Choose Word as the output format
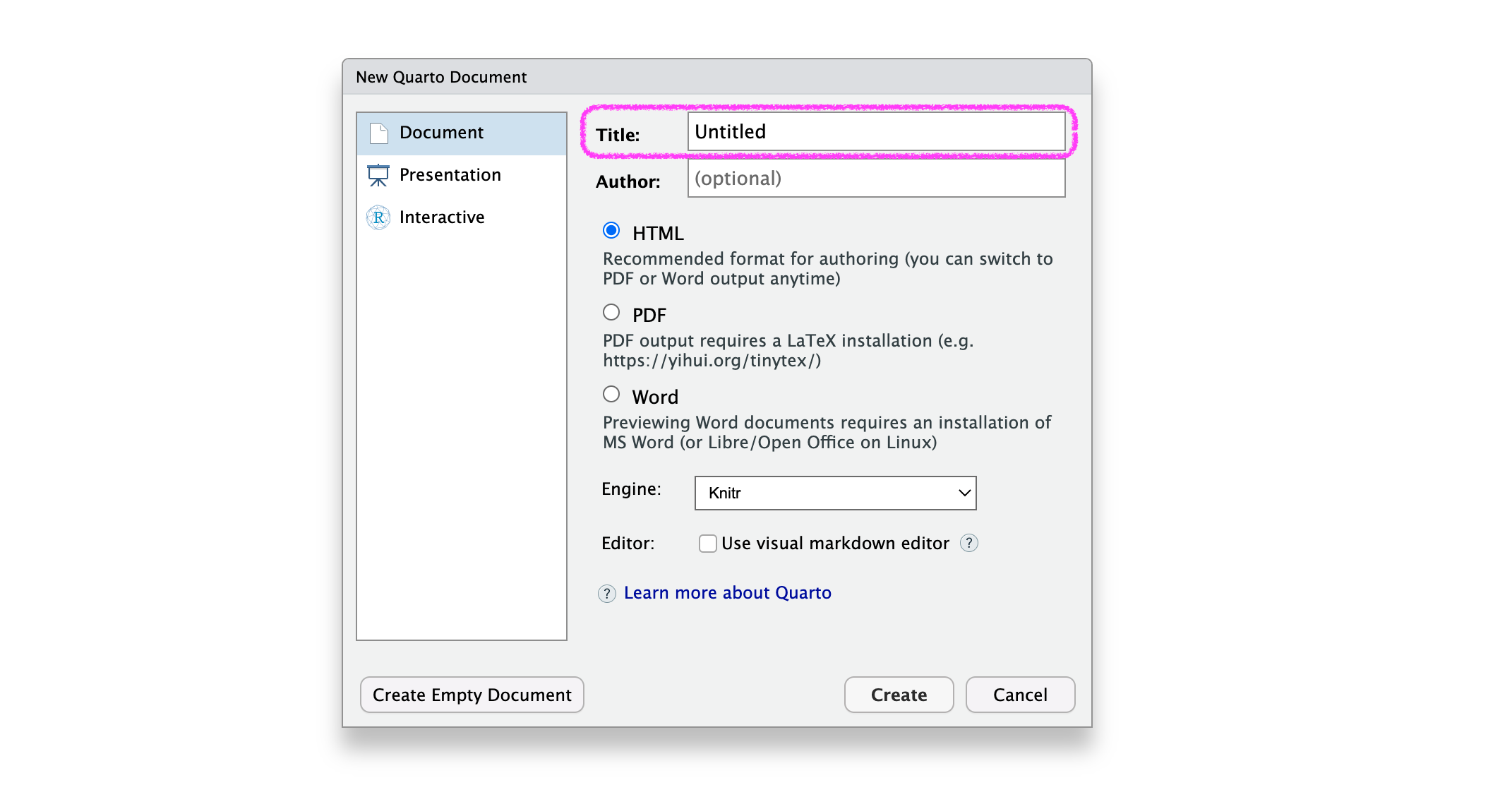The width and height of the screenshot is (1512, 785). (611, 395)
